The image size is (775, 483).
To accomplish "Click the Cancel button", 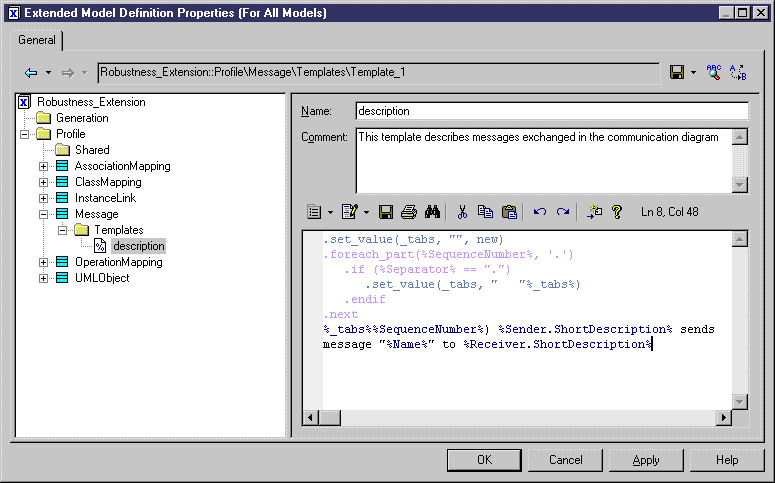I will click(x=565, y=460).
